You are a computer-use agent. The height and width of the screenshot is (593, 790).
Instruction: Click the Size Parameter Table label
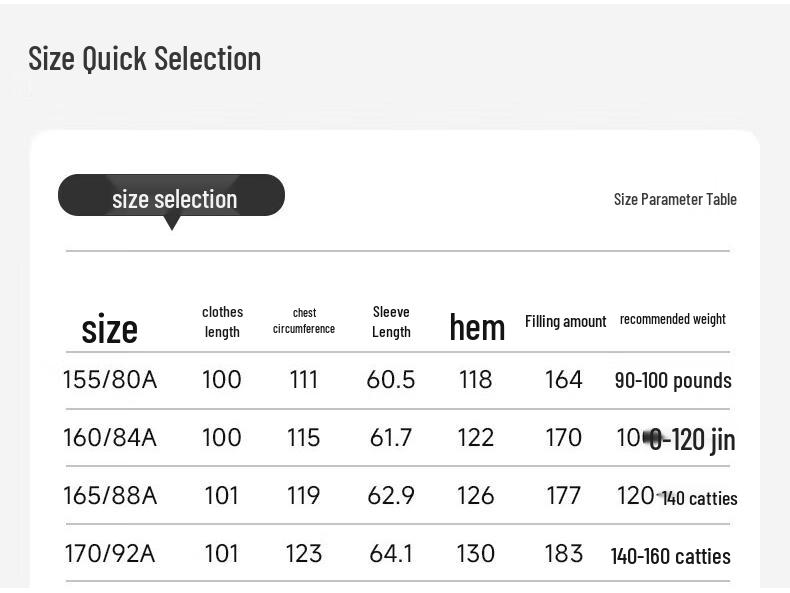[675, 199]
